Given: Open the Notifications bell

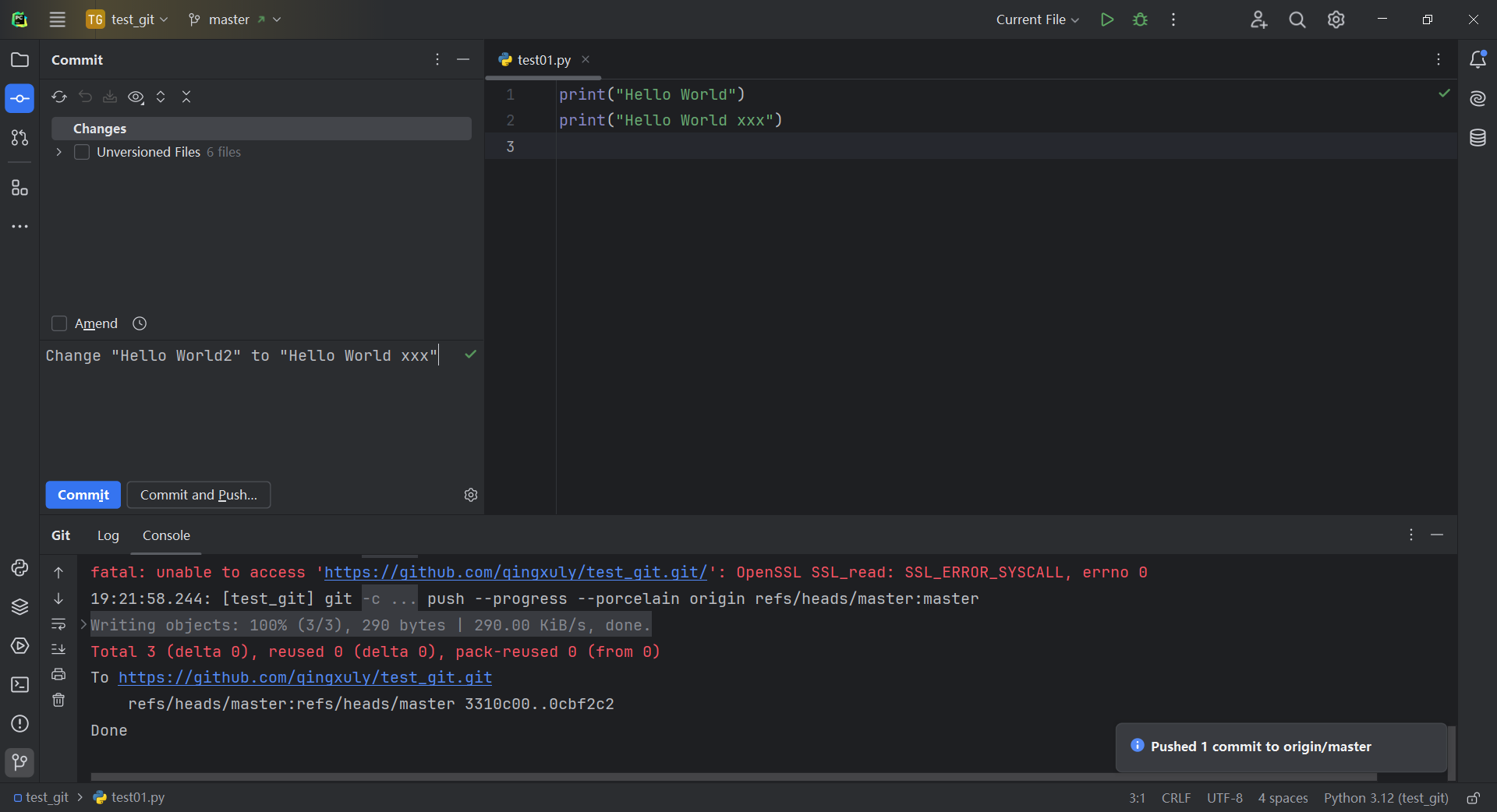Looking at the screenshot, I should (1478, 59).
